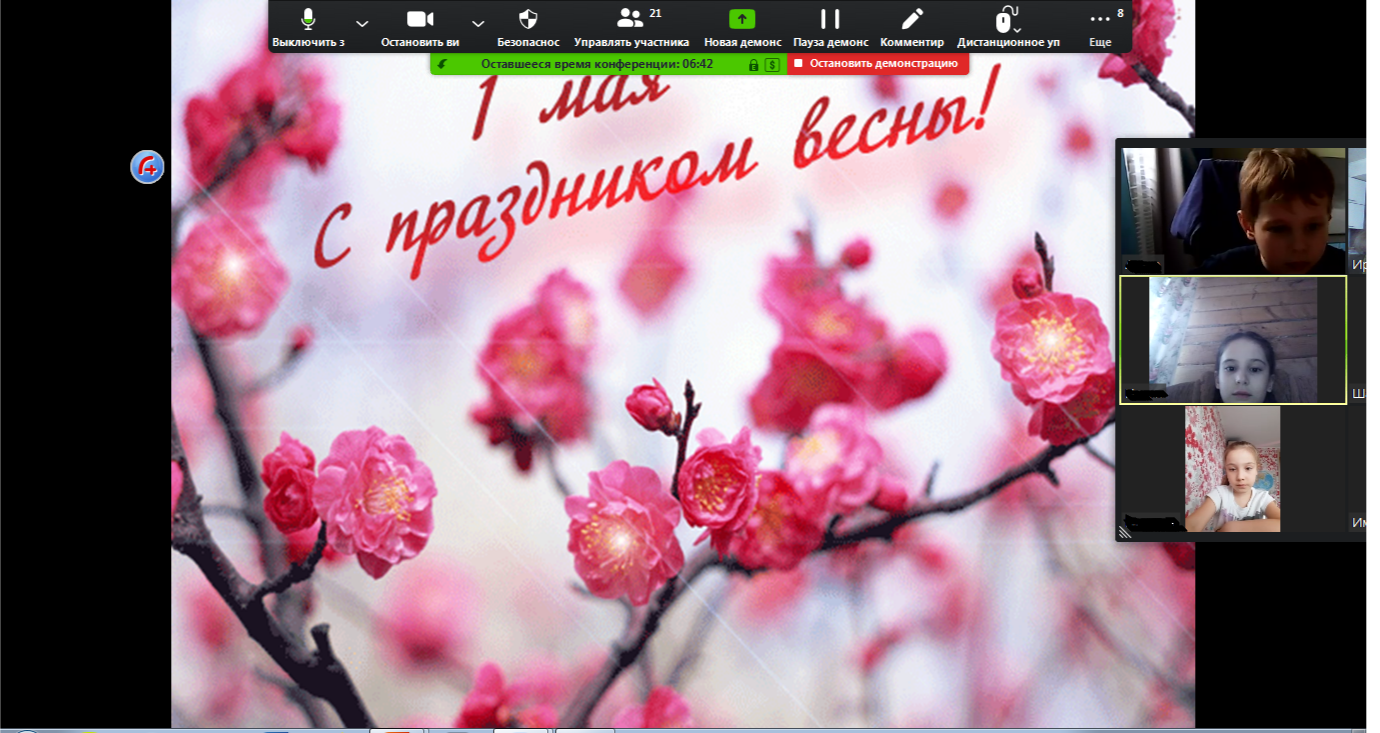The height and width of the screenshot is (733, 1380).
Task: Click the resize grip of video panel
Action: [1124, 533]
